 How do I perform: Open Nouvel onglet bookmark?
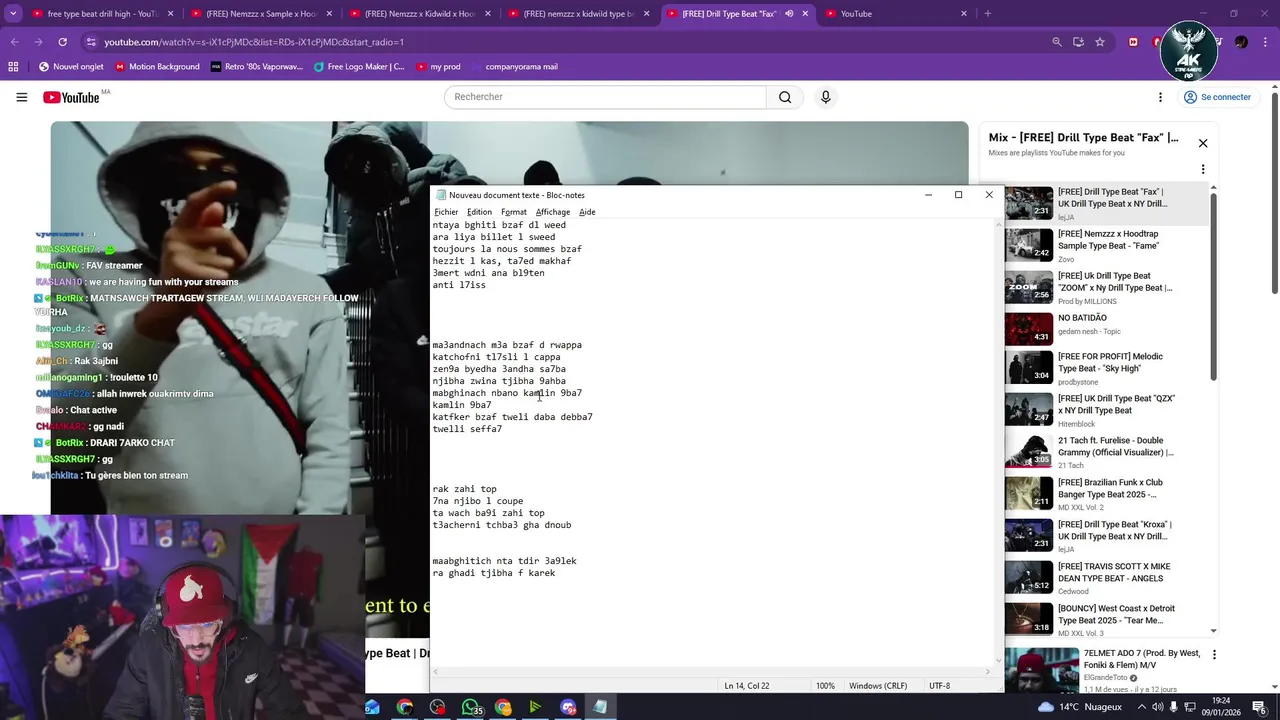71,67
